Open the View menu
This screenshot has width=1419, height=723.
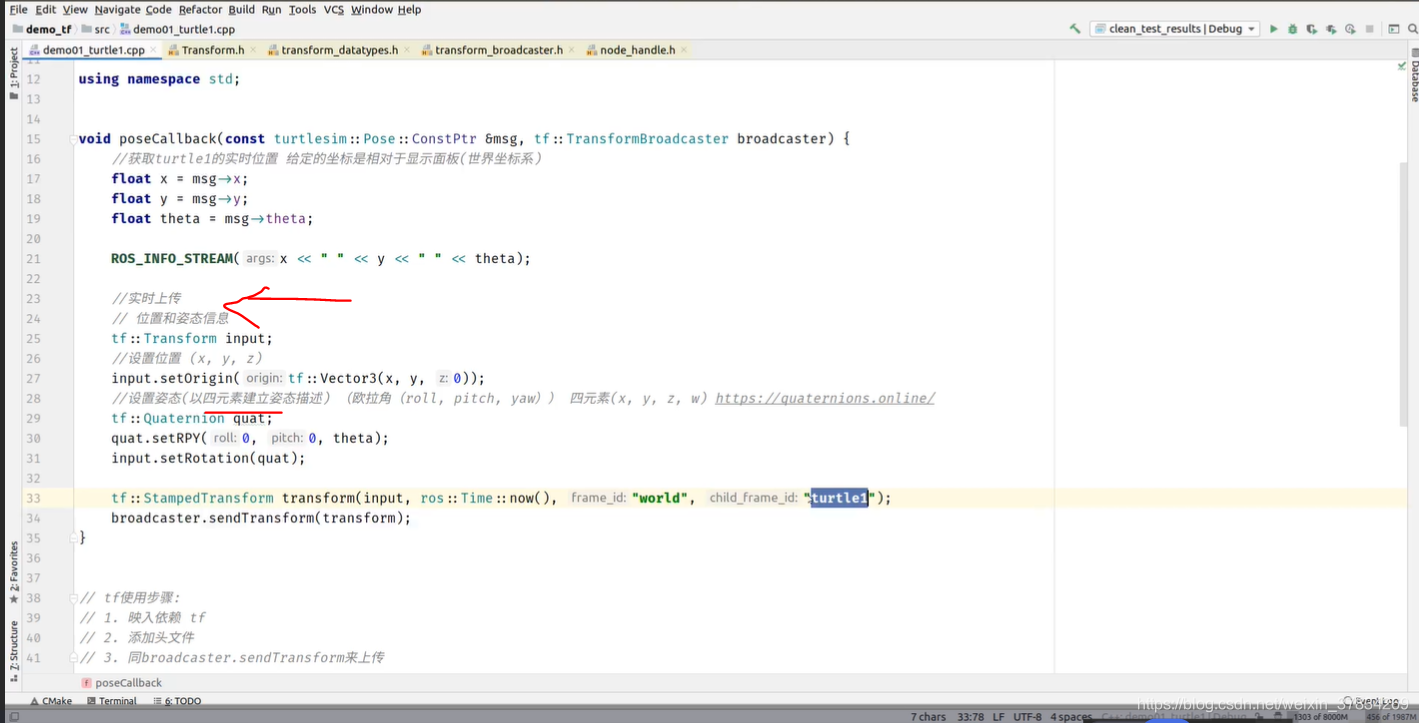pos(75,9)
